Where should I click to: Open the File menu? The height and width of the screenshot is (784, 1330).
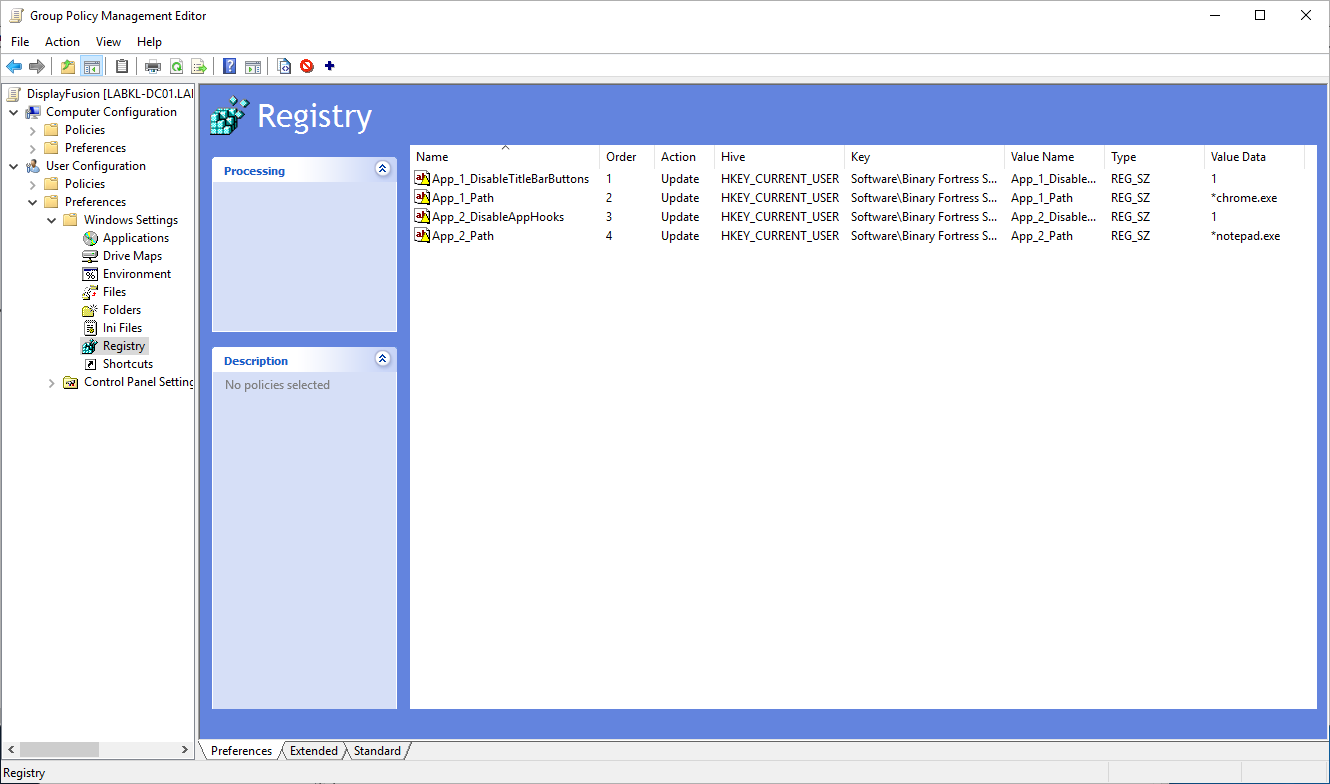pyautogui.click(x=20, y=42)
